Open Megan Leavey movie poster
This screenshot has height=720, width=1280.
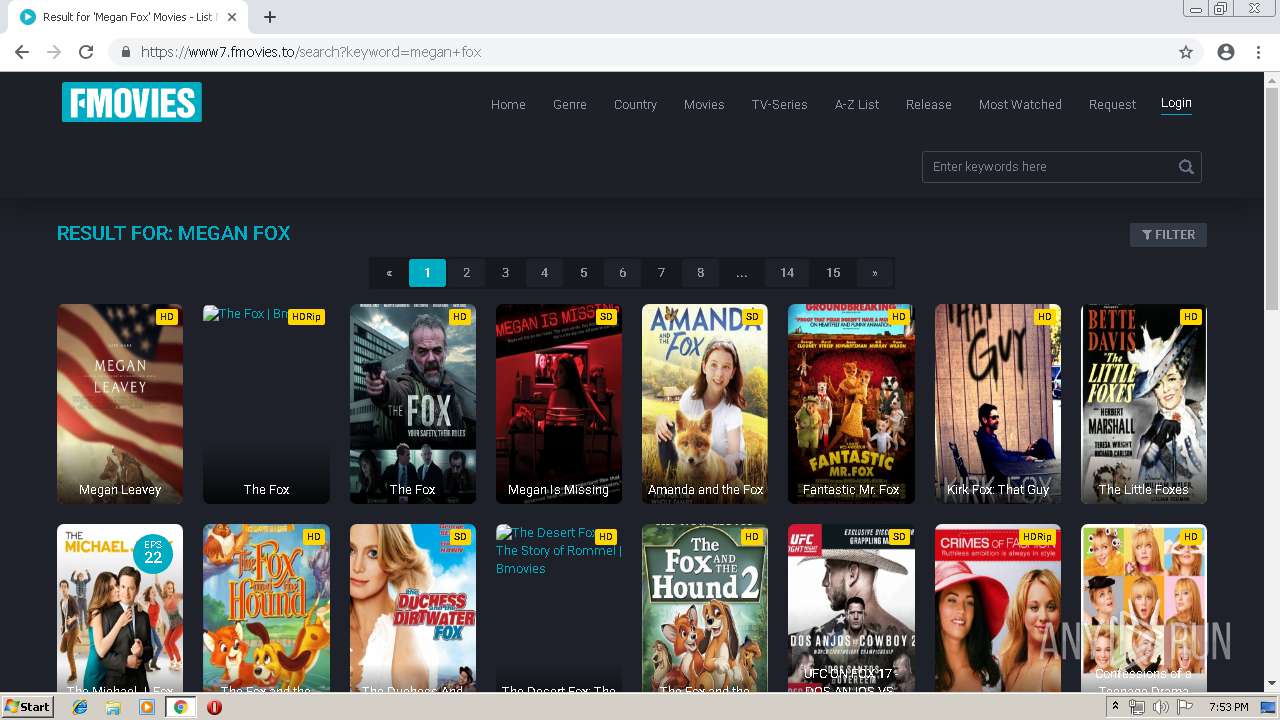120,404
